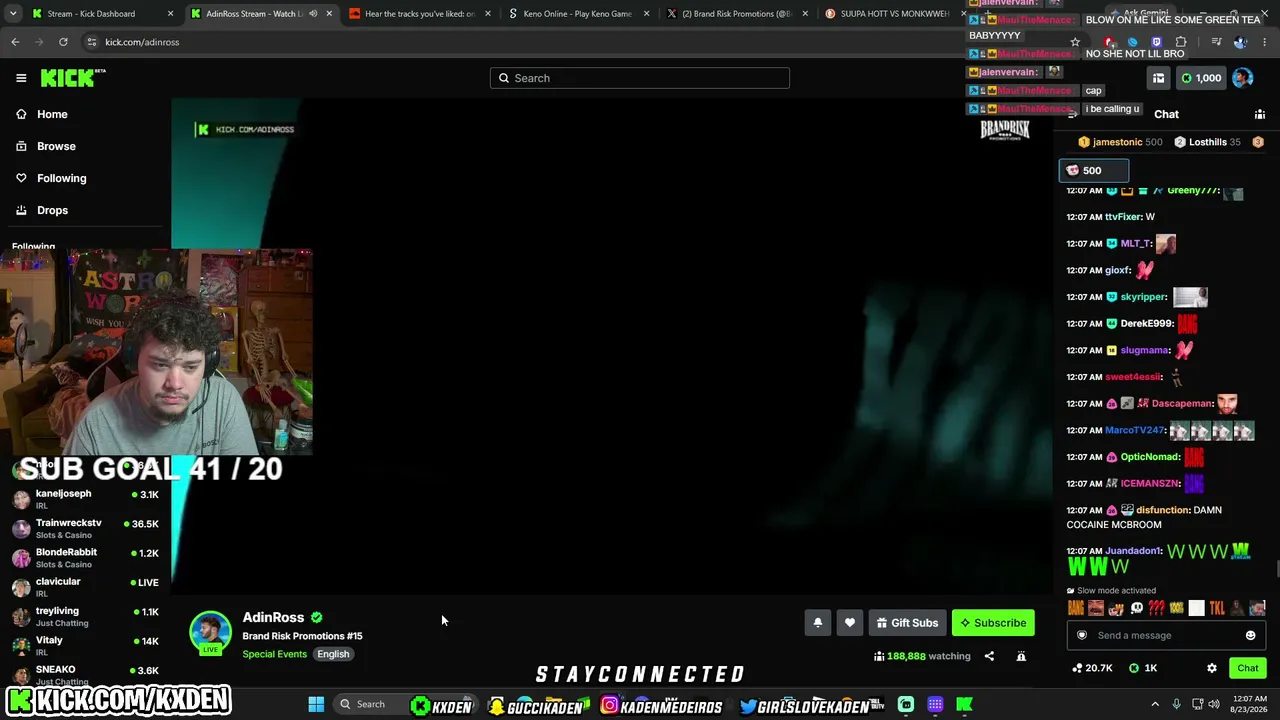Open the browser extensions puzzle icon

coord(1181,42)
